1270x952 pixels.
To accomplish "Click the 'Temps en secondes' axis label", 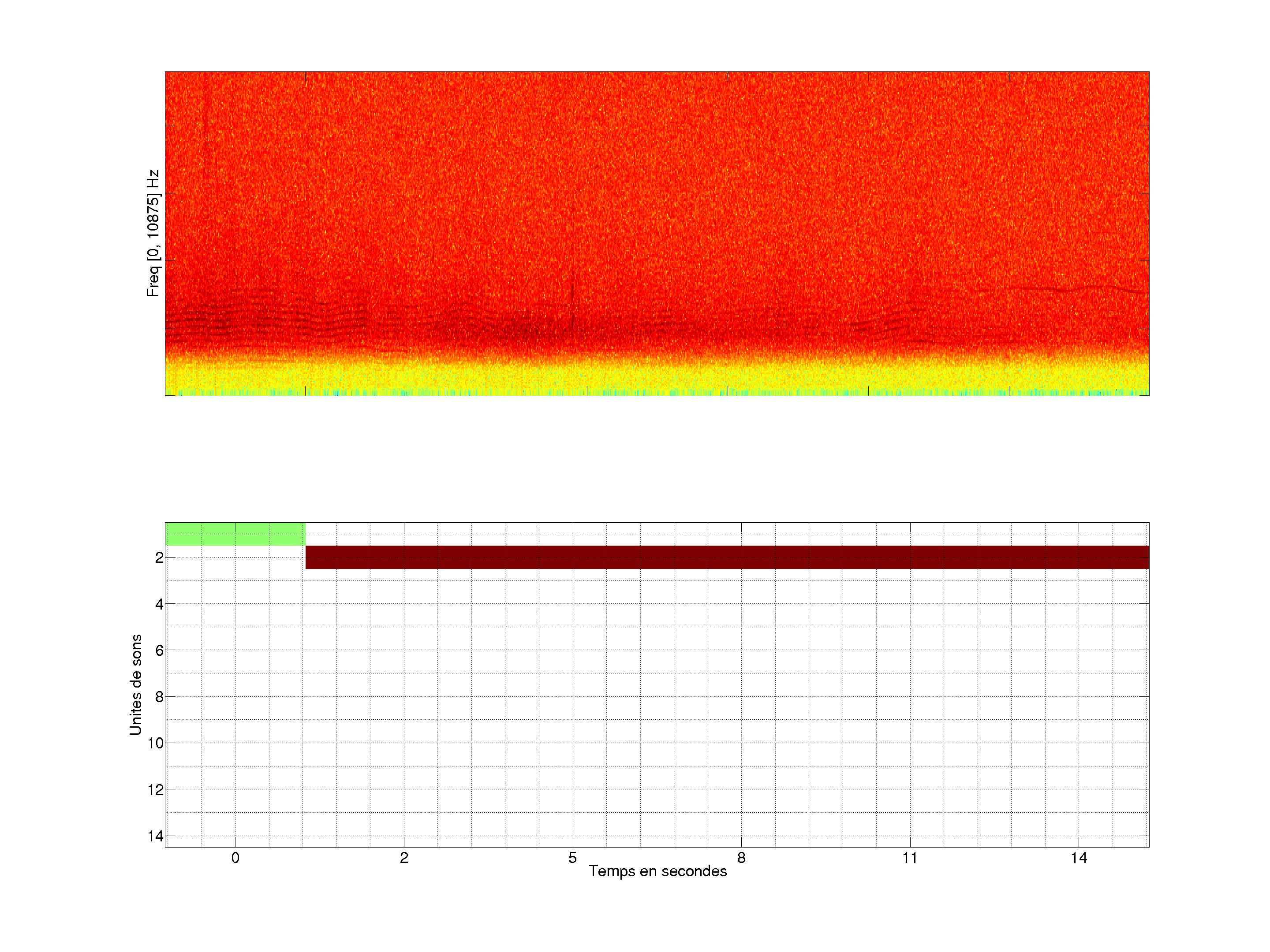I will 657,871.
